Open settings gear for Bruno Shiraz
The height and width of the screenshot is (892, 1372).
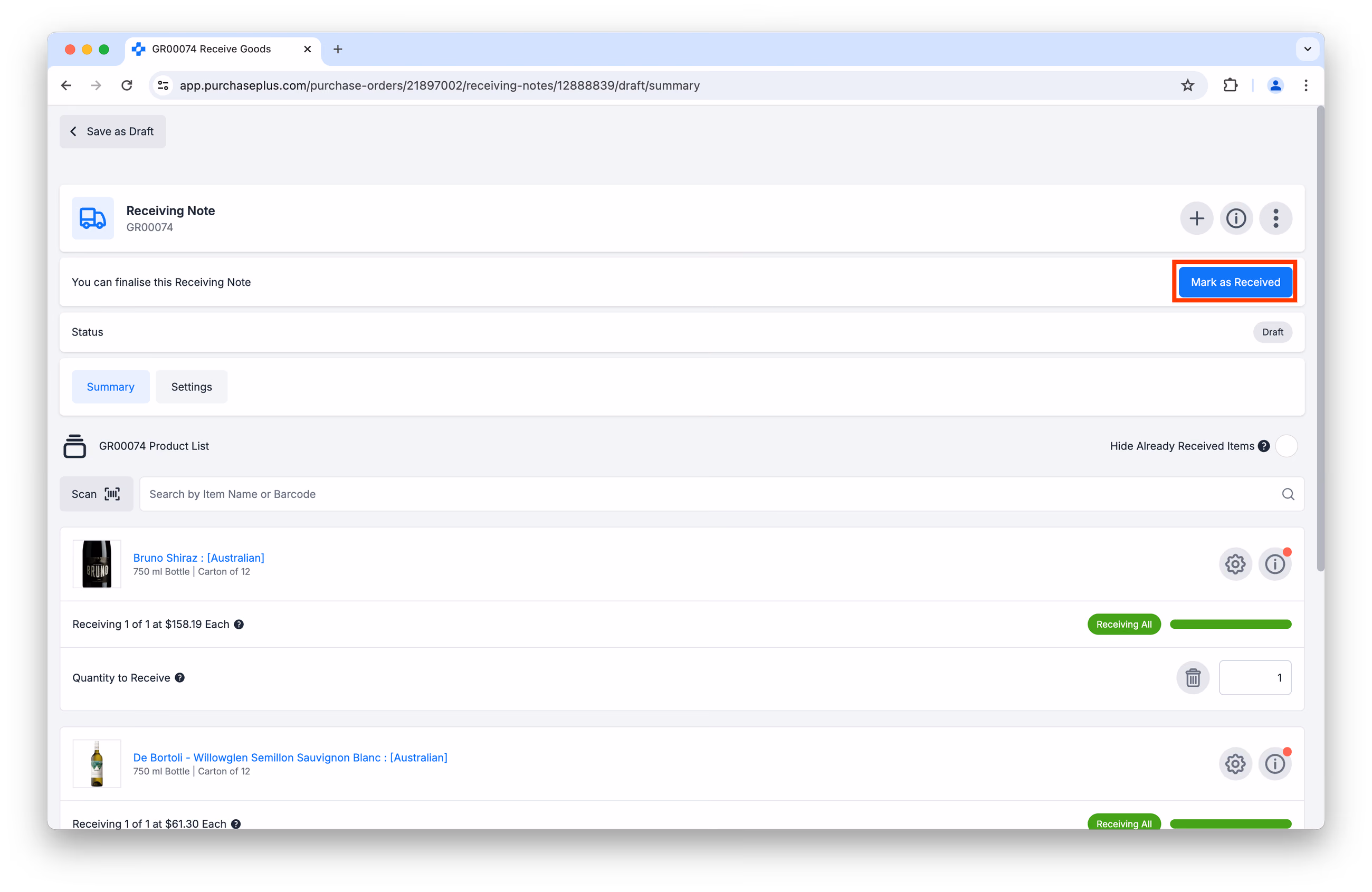1235,563
